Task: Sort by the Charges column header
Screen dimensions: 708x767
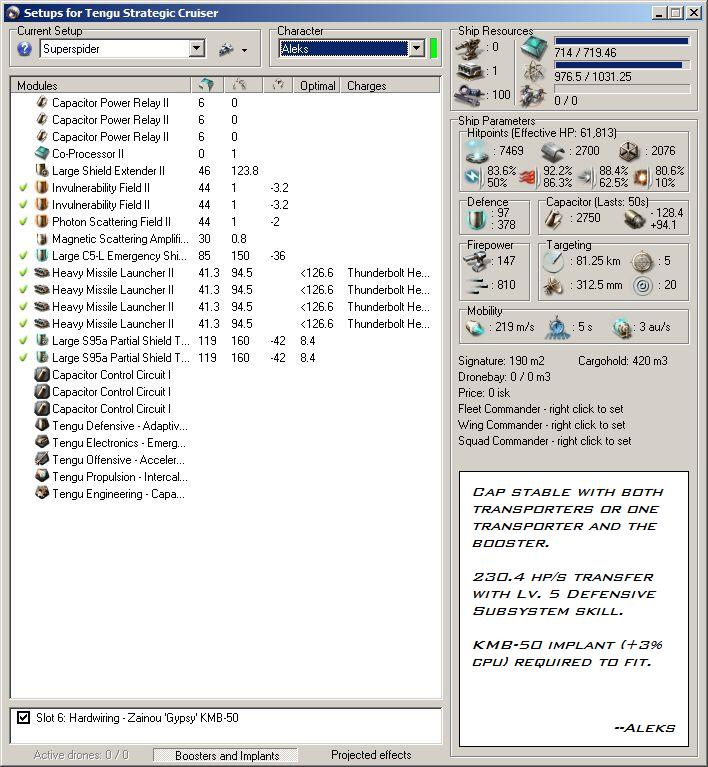Action: 390,86
